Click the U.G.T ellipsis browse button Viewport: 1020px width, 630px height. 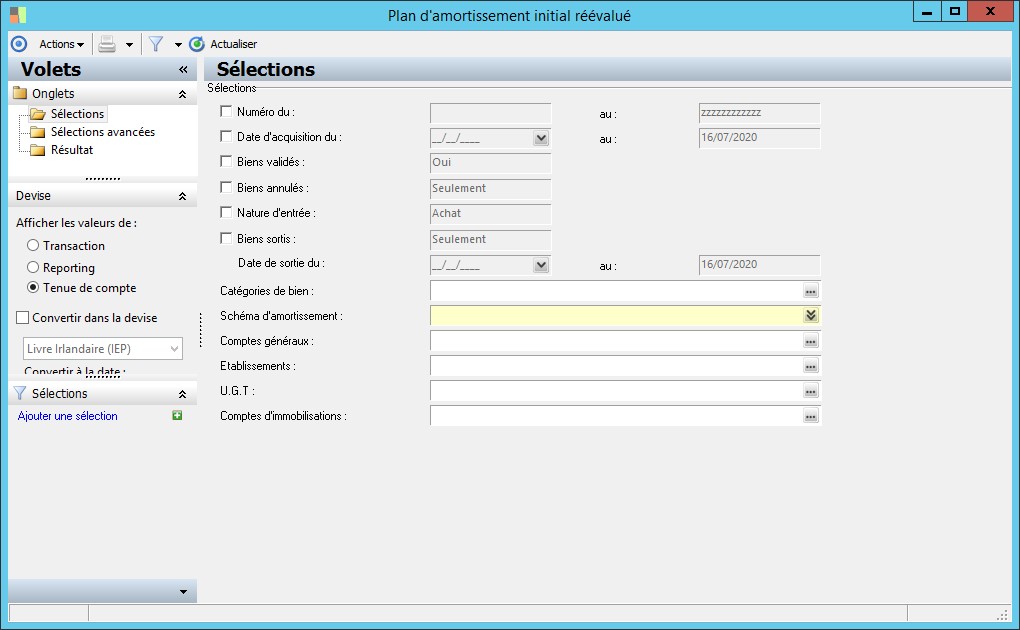click(811, 391)
